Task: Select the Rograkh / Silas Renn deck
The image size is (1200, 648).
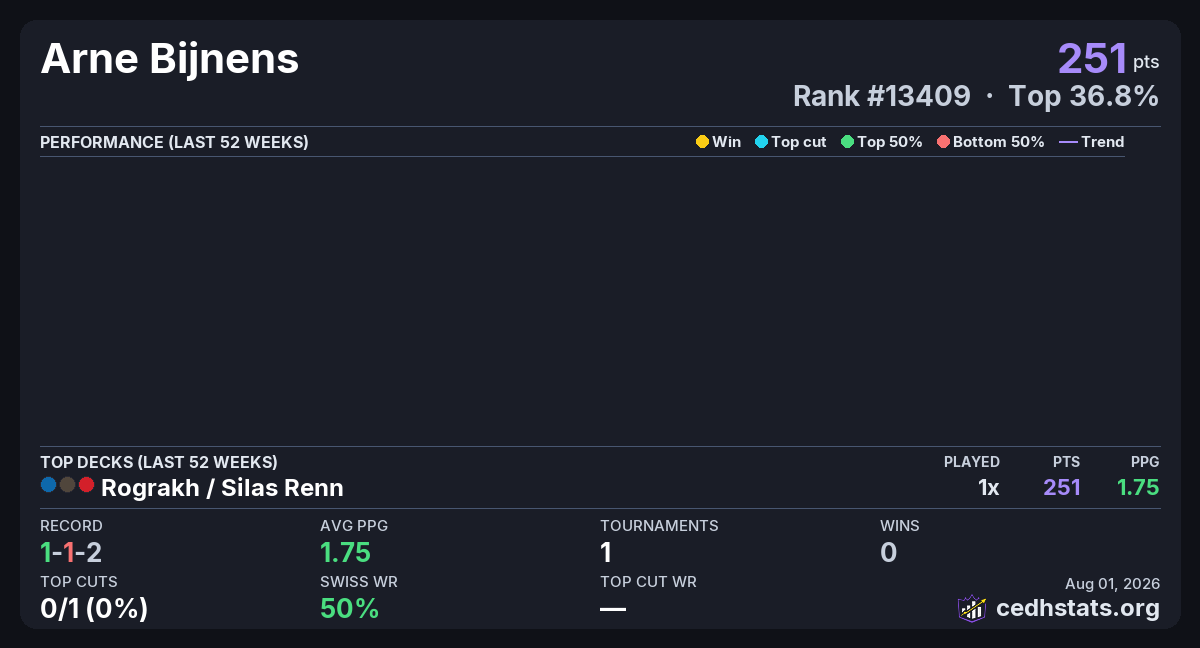Action: point(222,488)
